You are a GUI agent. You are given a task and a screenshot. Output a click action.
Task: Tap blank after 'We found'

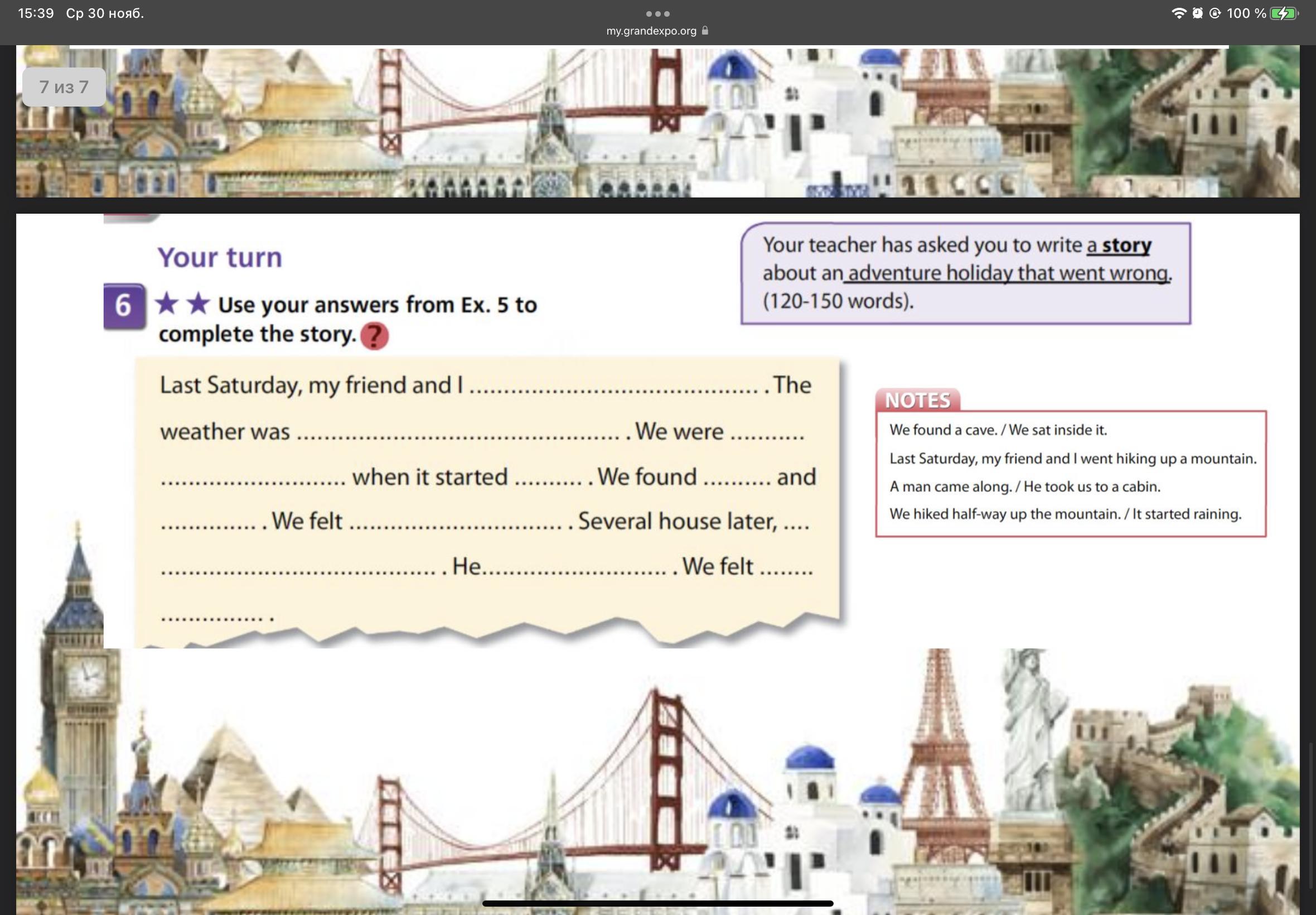click(x=736, y=483)
